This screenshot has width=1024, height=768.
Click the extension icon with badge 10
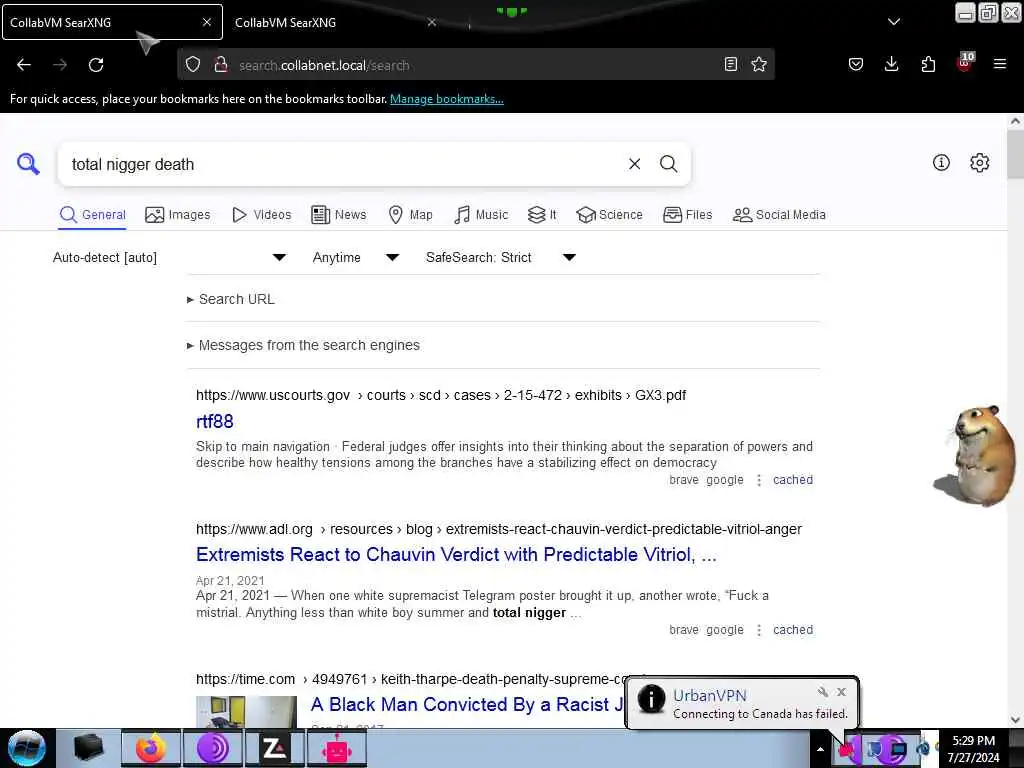pos(965,63)
